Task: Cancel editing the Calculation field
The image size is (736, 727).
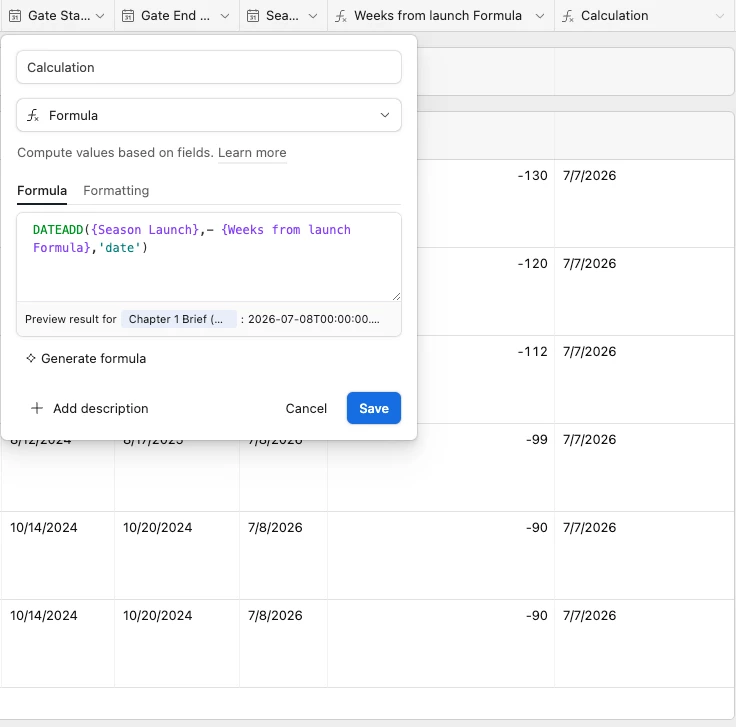Action: [306, 408]
